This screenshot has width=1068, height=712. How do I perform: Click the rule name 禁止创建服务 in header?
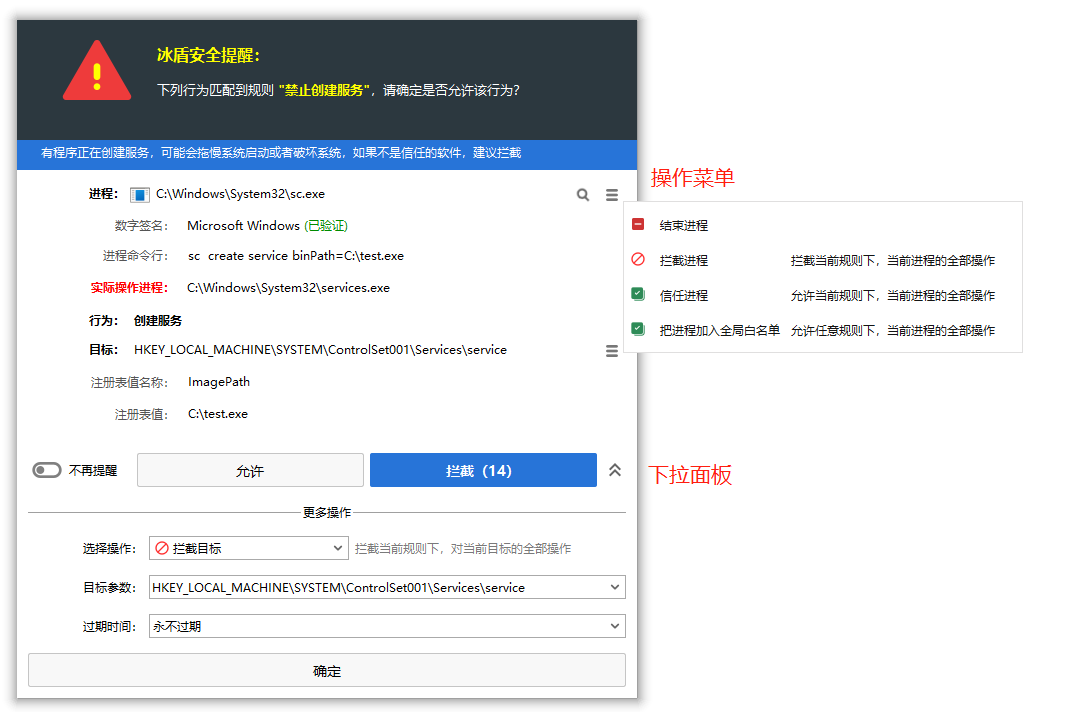click(x=324, y=90)
